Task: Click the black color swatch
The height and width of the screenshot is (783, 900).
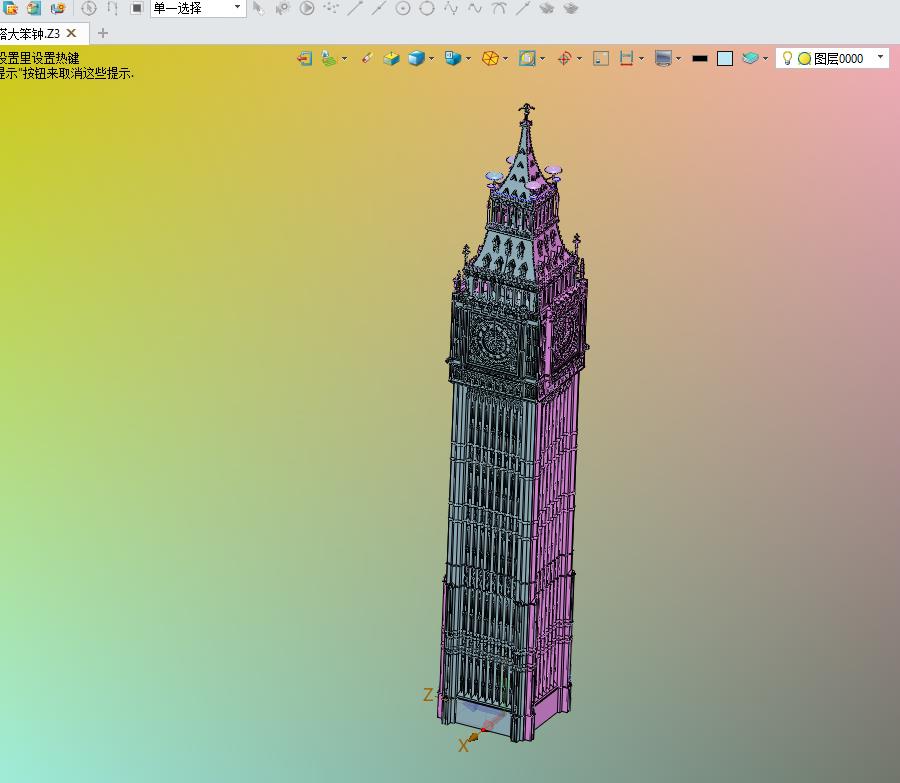Action: (x=700, y=59)
